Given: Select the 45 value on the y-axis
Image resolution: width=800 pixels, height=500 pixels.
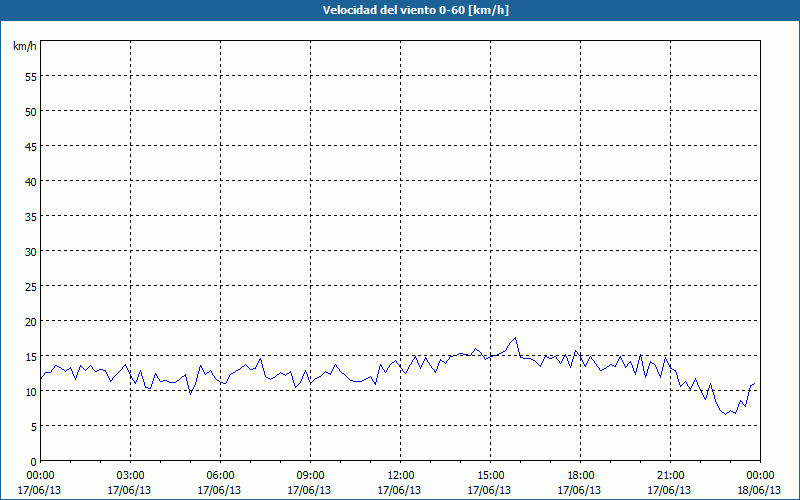Looking at the screenshot, I should pyautogui.click(x=31, y=146).
